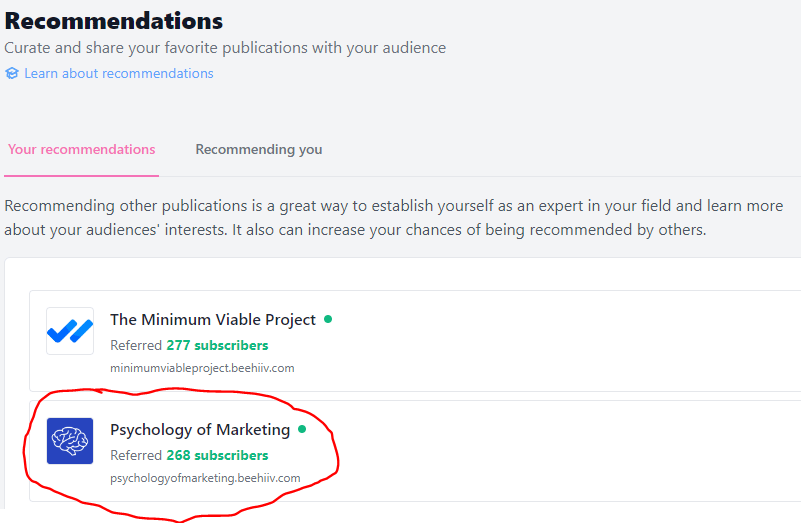Click "Referred" label in Psychology of Marketing card
801x523 pixels.
[x=136, y=455]
